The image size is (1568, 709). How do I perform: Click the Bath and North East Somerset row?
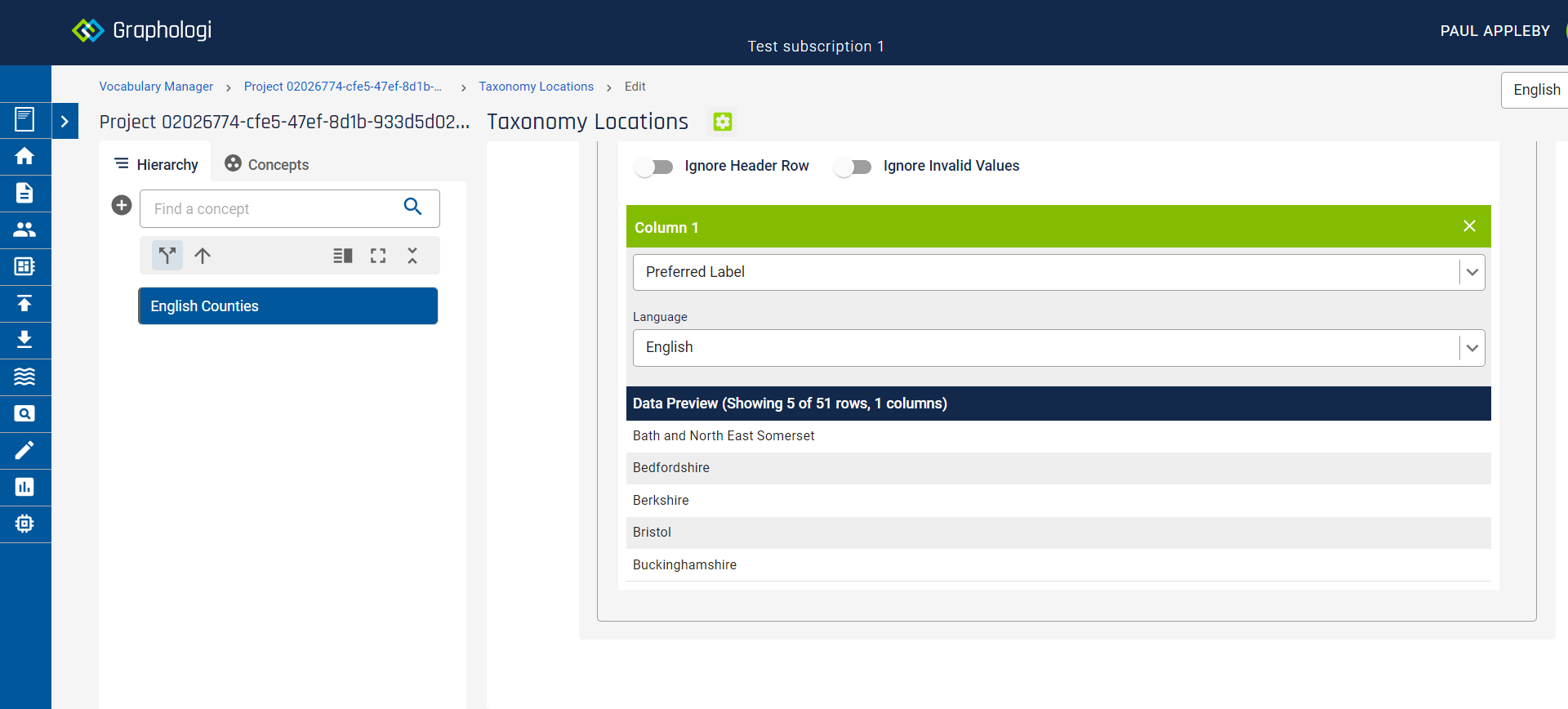click(x=1058, y=436)
